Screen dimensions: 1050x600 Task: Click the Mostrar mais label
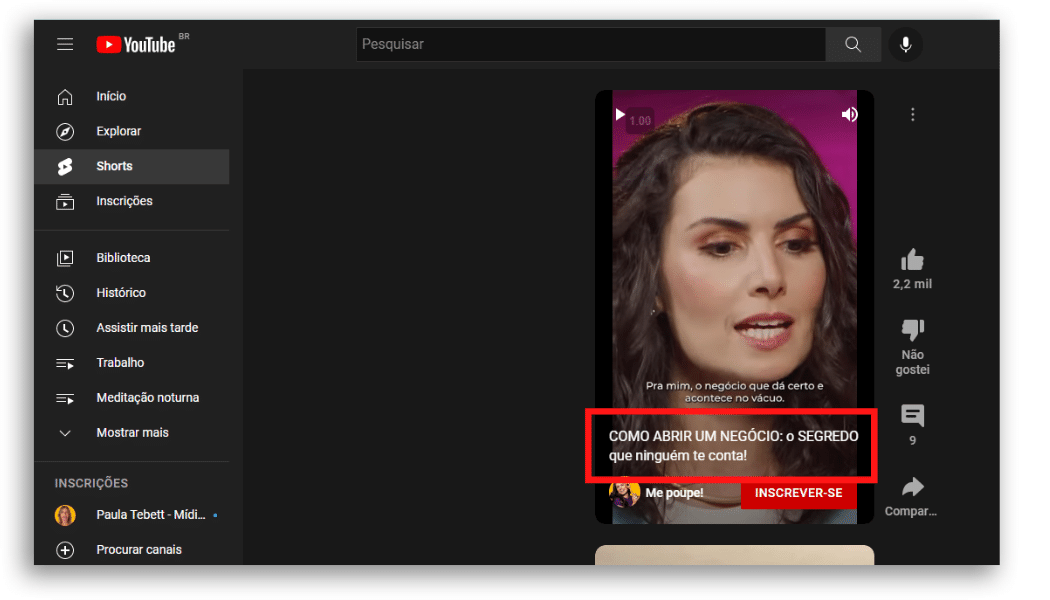pyautogui.click(x=133, y=433)
